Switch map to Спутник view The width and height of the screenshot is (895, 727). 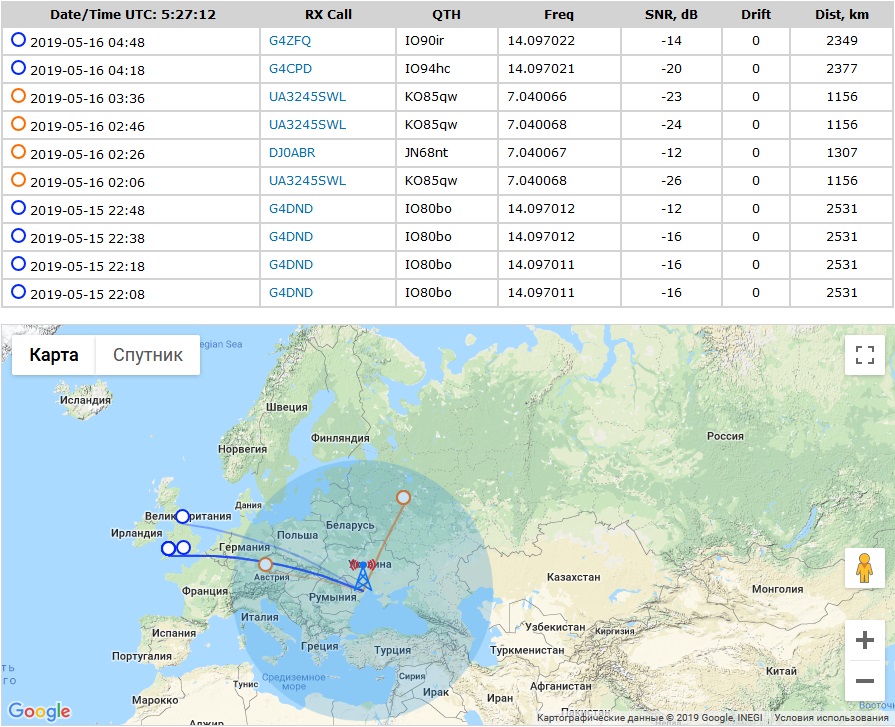(x=148, y=355)
